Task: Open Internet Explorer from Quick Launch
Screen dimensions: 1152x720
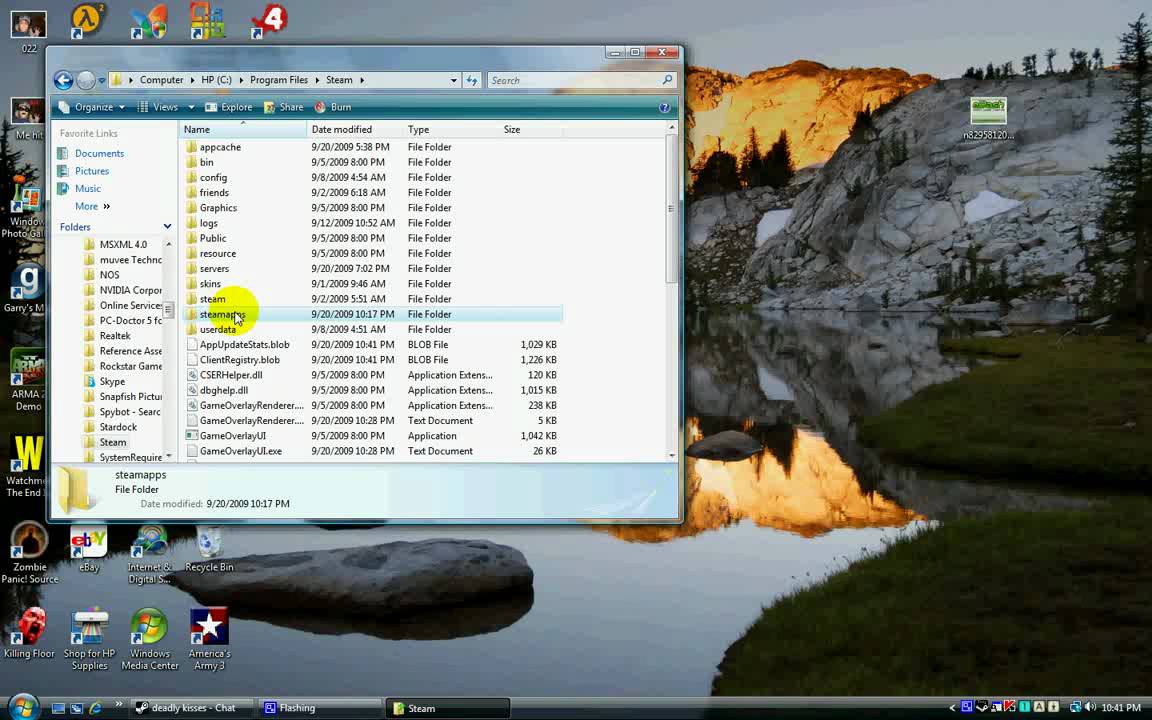Action: [95, 708]
